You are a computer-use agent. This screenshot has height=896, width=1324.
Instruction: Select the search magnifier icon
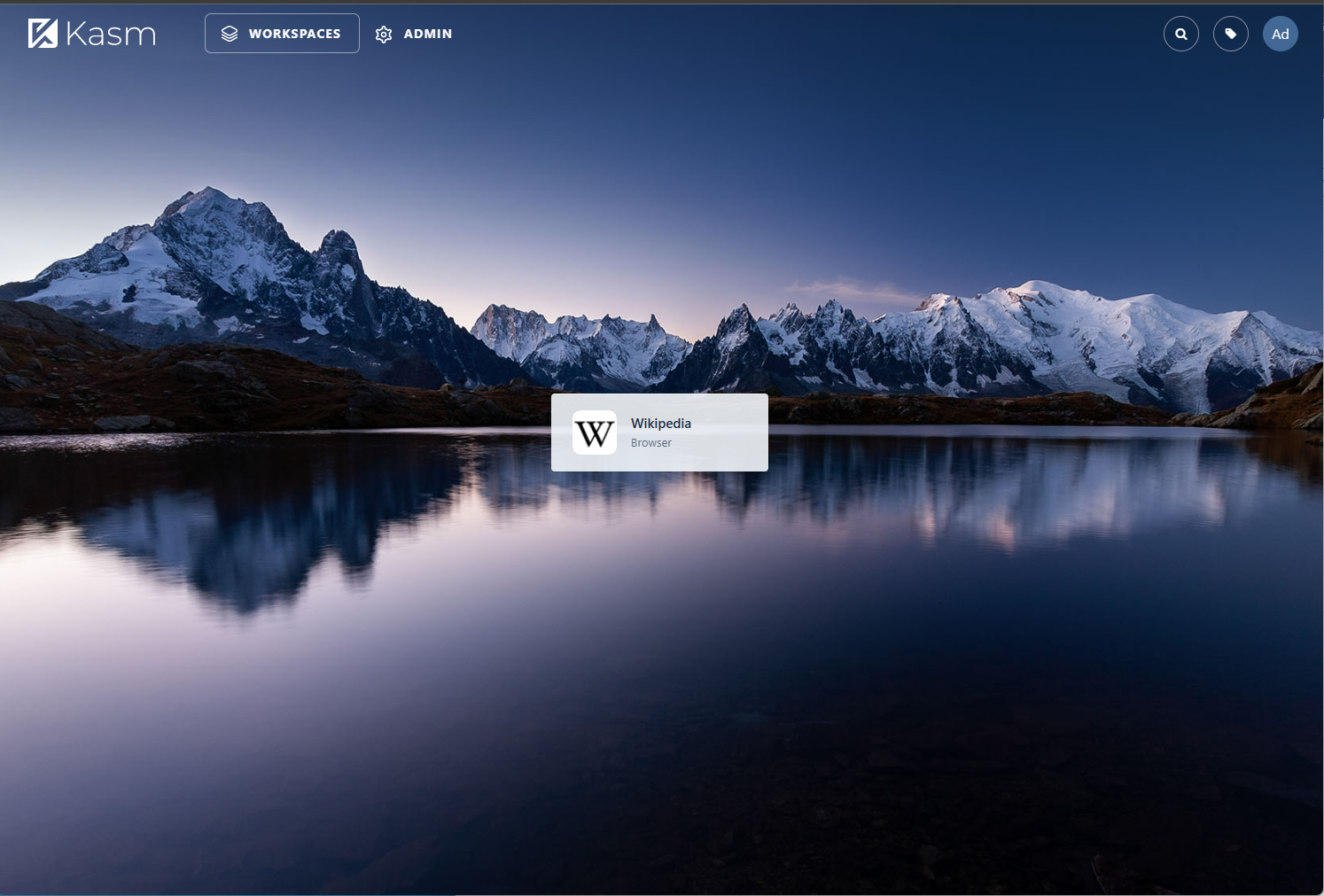1180,33
